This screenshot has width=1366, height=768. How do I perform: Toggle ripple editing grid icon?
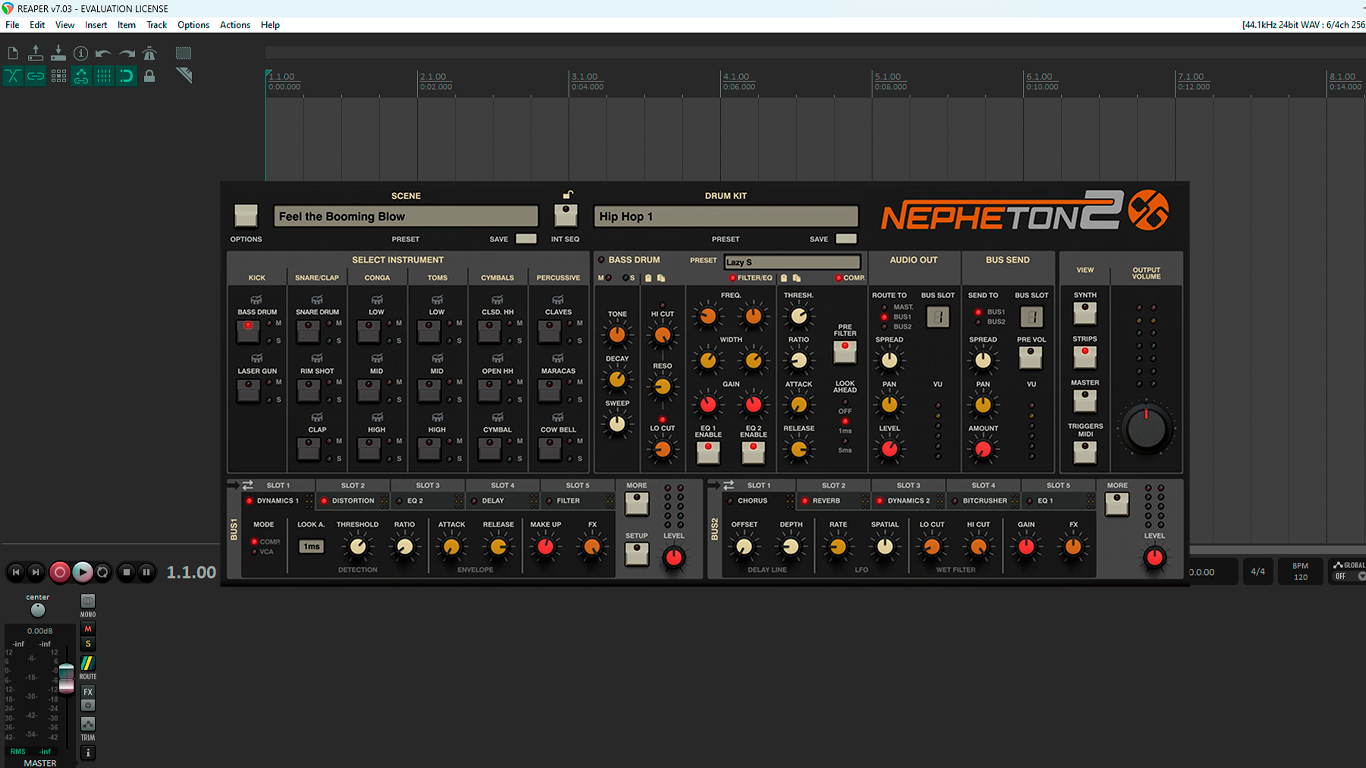click(58, 76)
